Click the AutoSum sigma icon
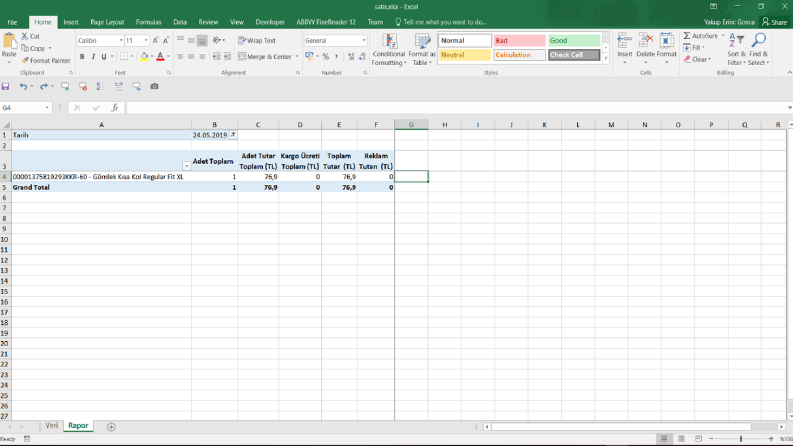The height and width of the screenshot is (446, 793). 687,36
